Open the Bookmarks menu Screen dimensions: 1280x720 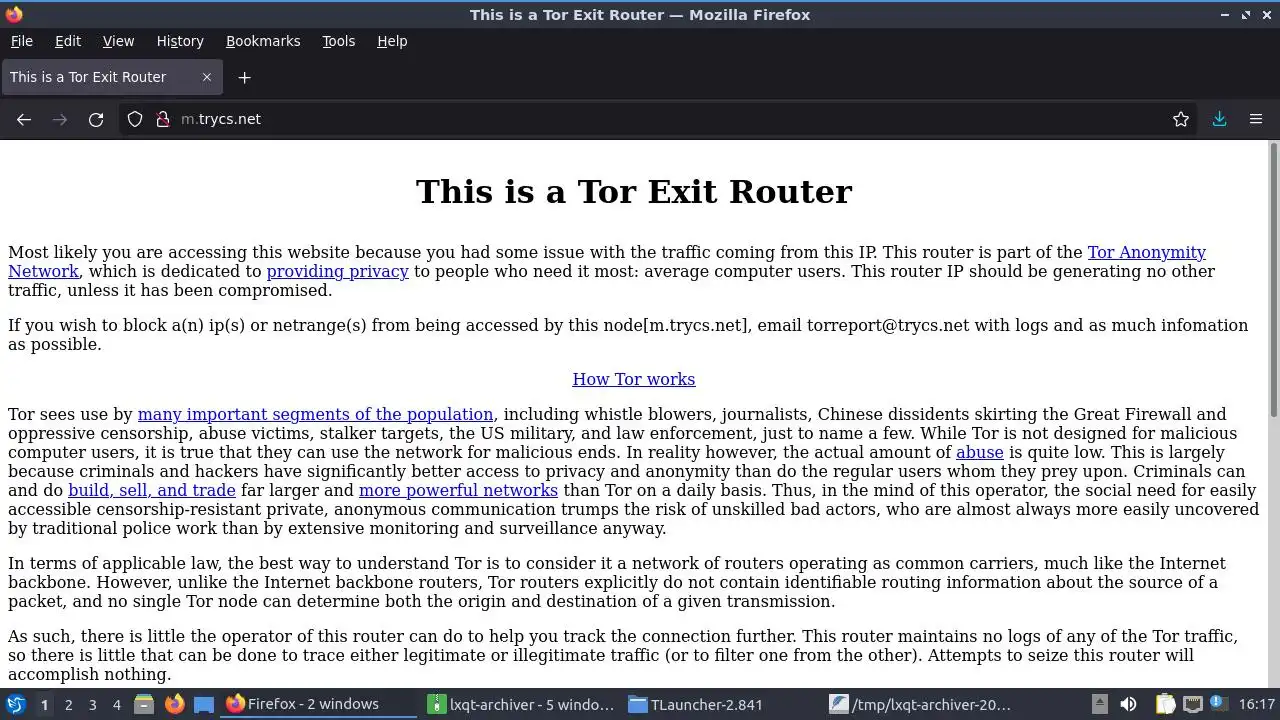[x=263, y=41]
